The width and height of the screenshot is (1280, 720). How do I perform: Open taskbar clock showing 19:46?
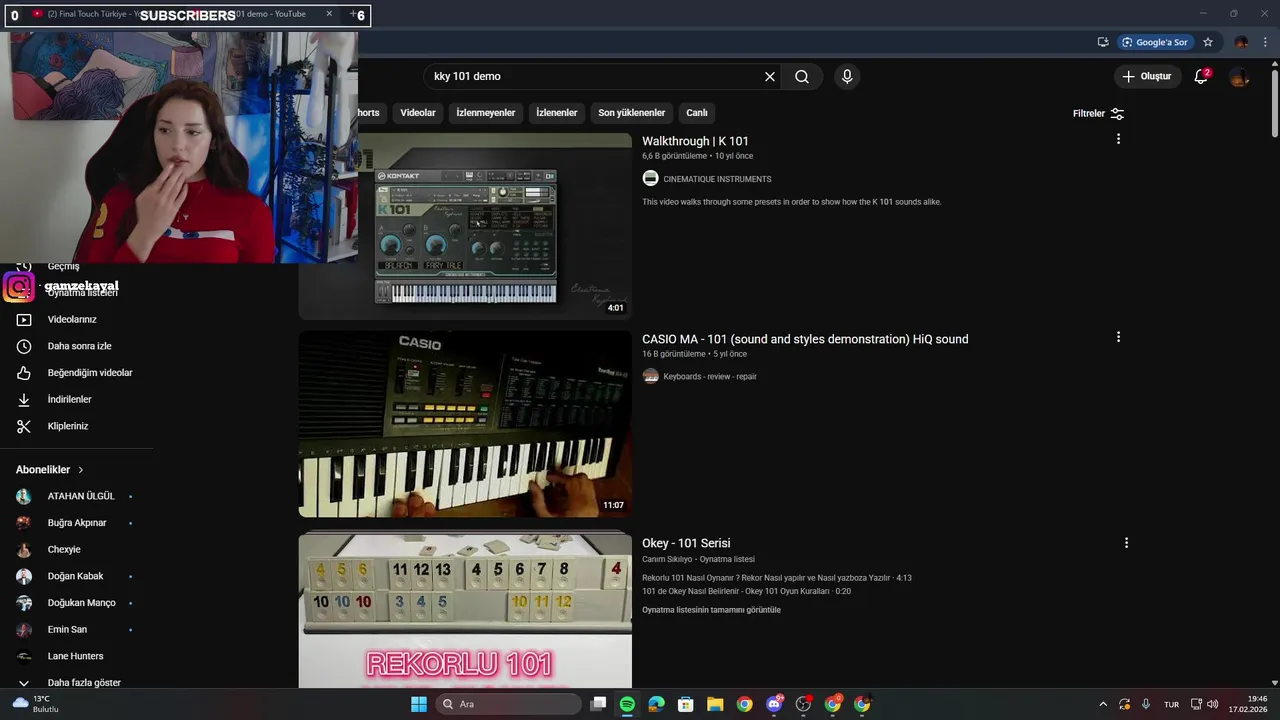(x=1247, y=704)
